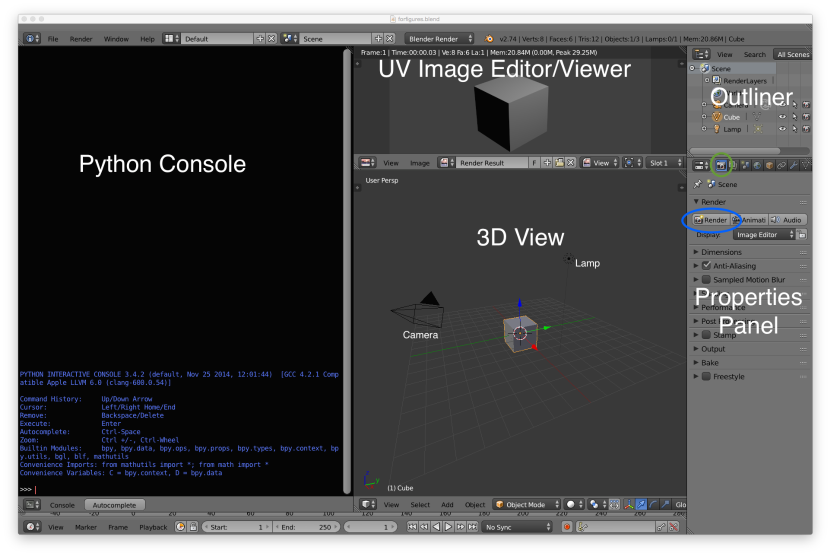Open the Help menu
The height and width of the screenshot is (556, 830).
coord(147,39)
